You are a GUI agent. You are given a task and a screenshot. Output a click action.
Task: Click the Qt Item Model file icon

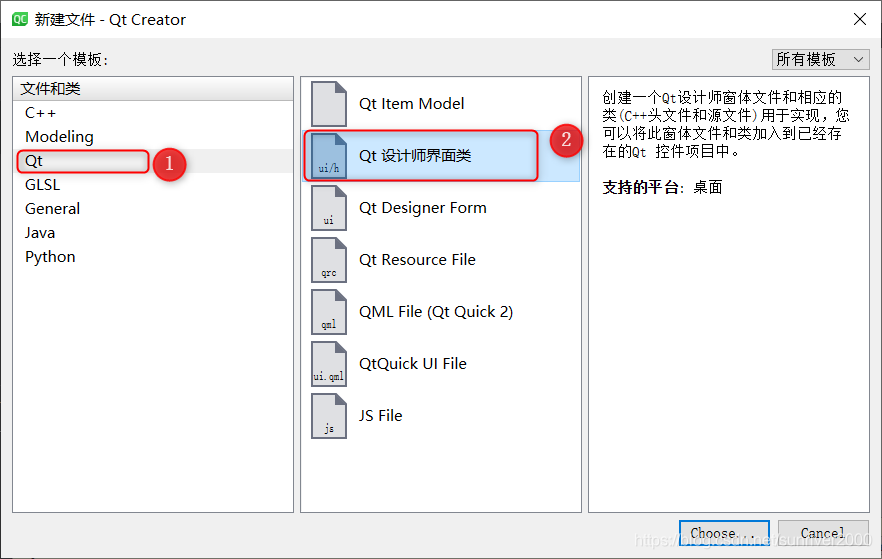328,103
